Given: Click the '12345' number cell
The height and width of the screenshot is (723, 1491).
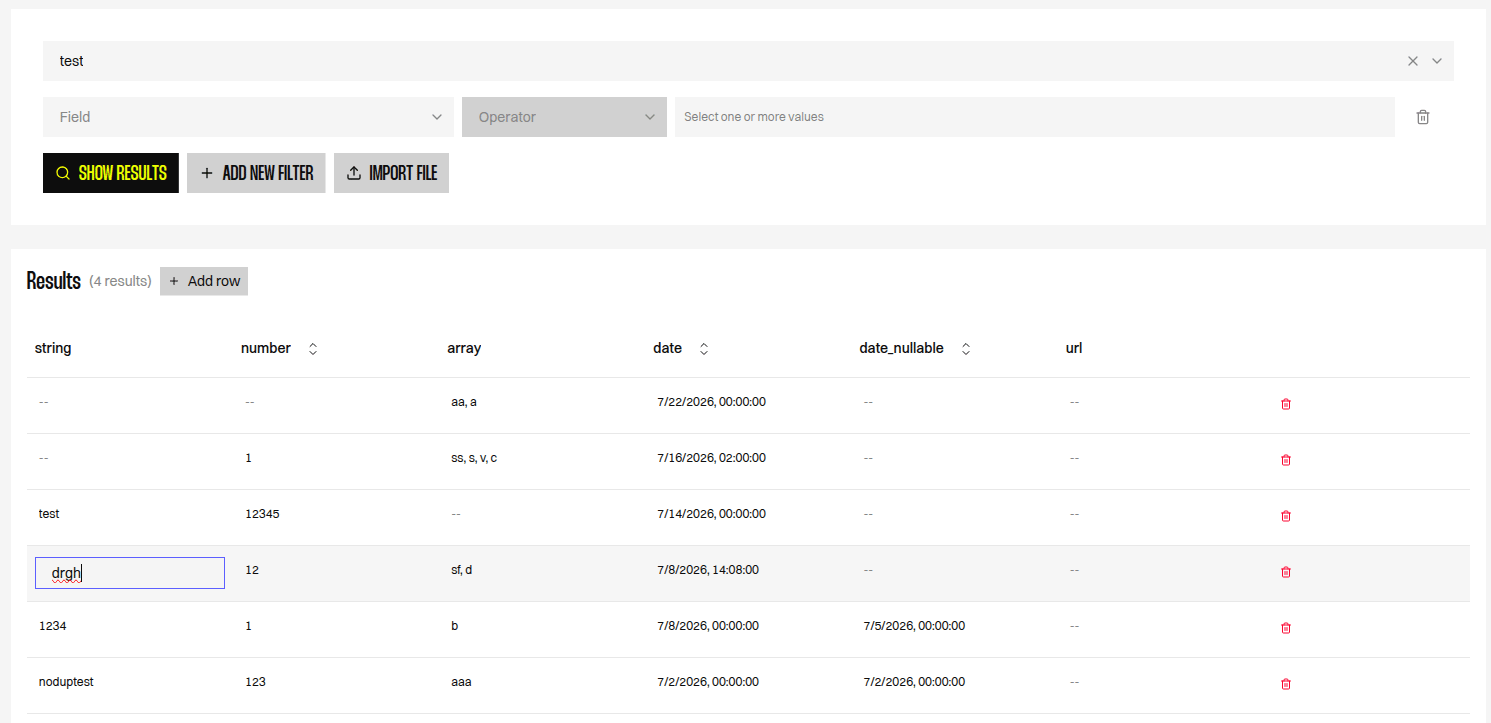Looking at the screenshot, I should coord(262,513).
